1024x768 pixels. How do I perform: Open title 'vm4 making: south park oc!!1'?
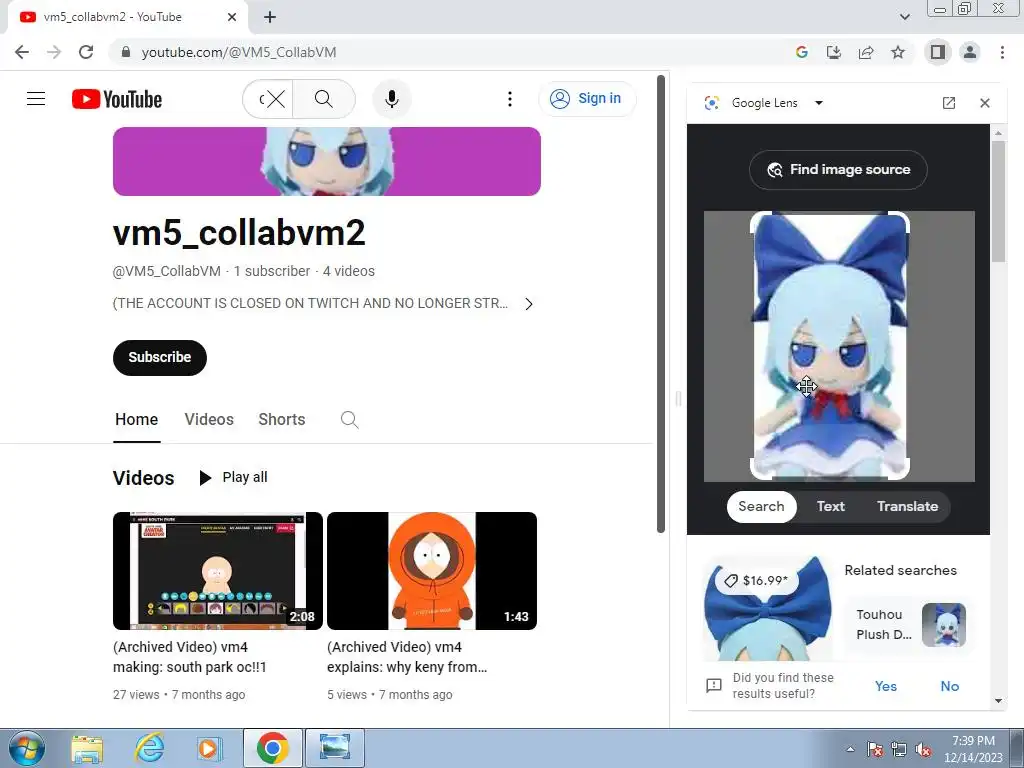pos(189,657)
